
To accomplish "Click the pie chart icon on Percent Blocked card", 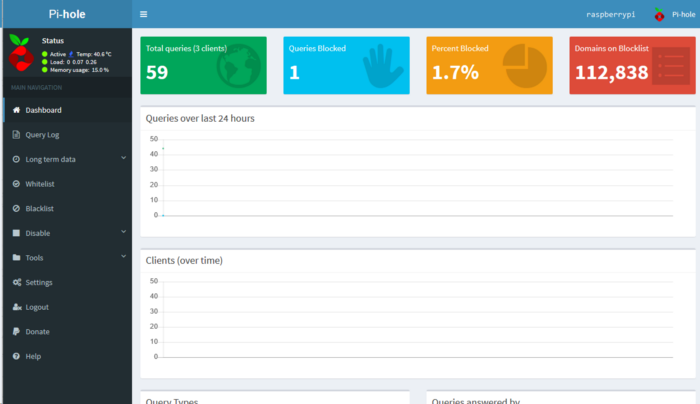I will [525, 66].
